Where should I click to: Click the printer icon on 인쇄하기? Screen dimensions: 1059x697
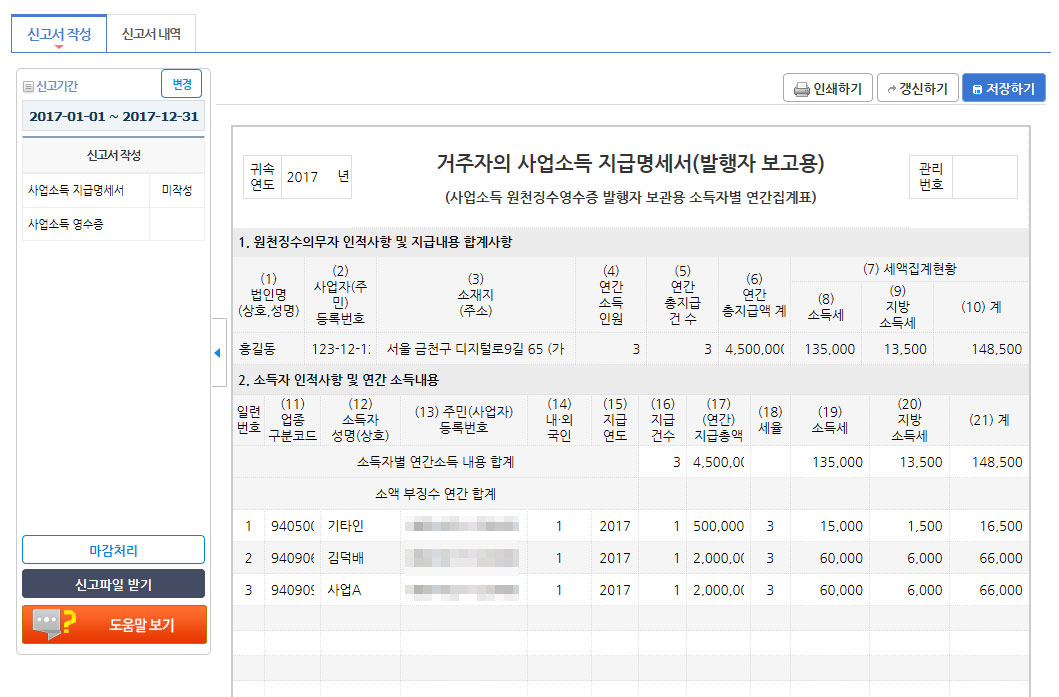click(802, 89)
